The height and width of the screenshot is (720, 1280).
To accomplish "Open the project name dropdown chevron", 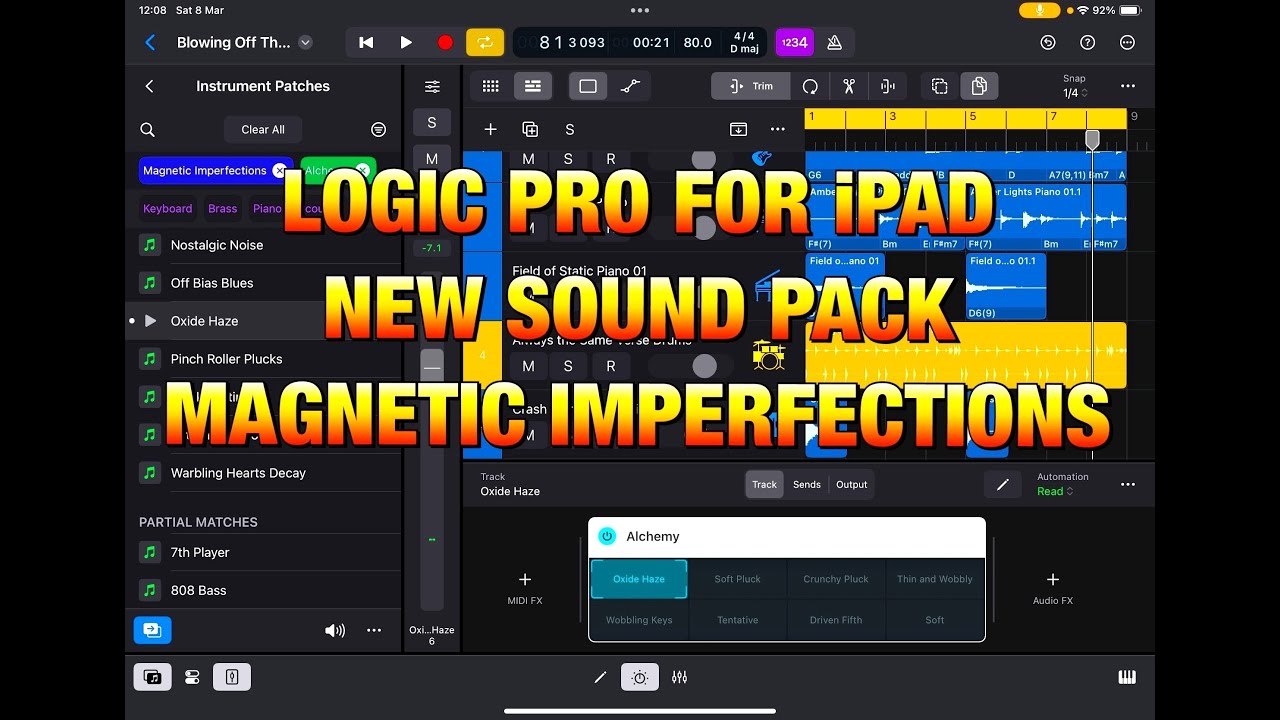I will point(305,42).
